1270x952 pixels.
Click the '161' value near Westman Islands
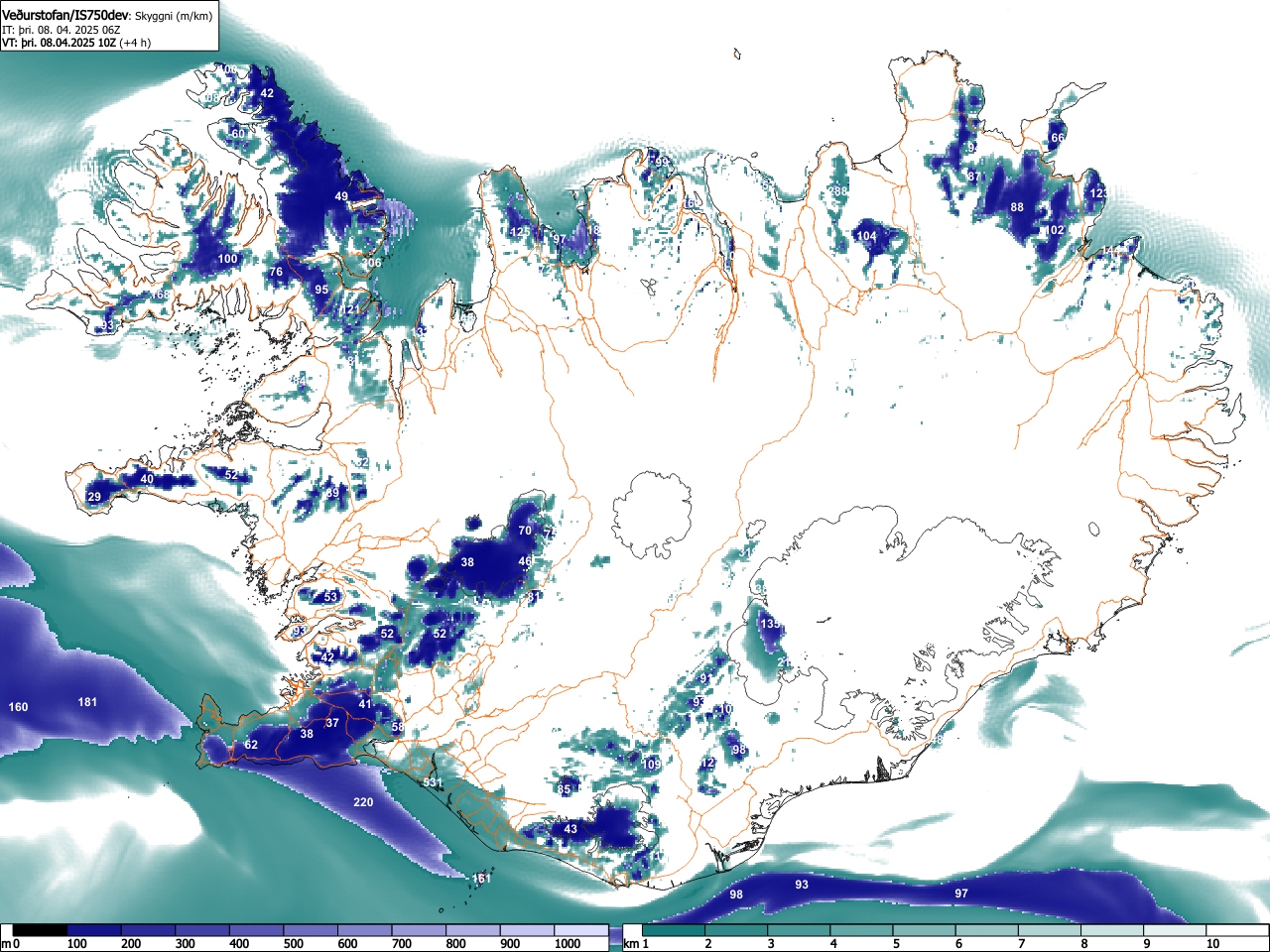pyautogui.click(x=481, y=879)
